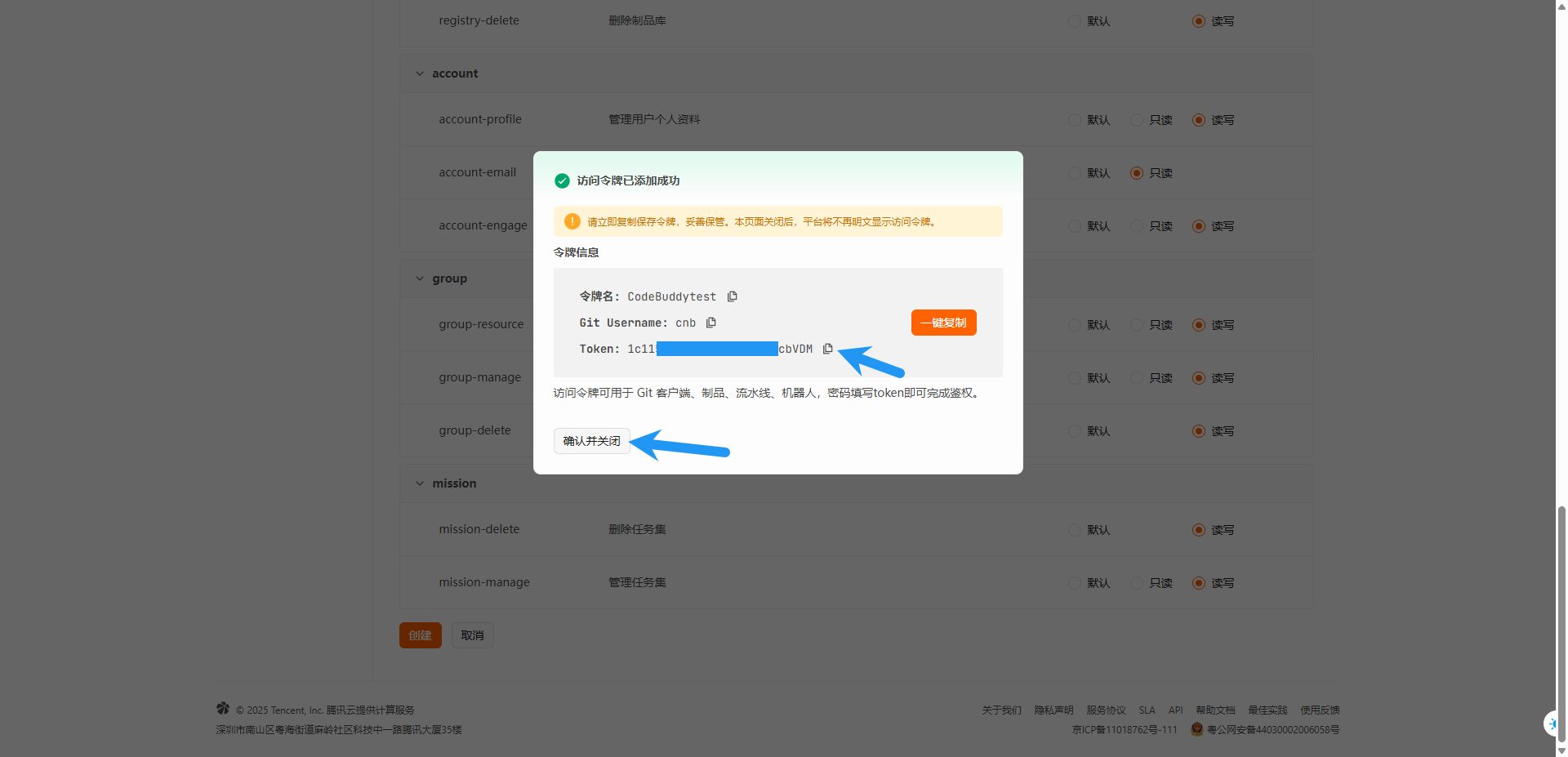
Task: Open the 帮助文档 footer link
Action: pyautogui.click(x=1215, y=710)
